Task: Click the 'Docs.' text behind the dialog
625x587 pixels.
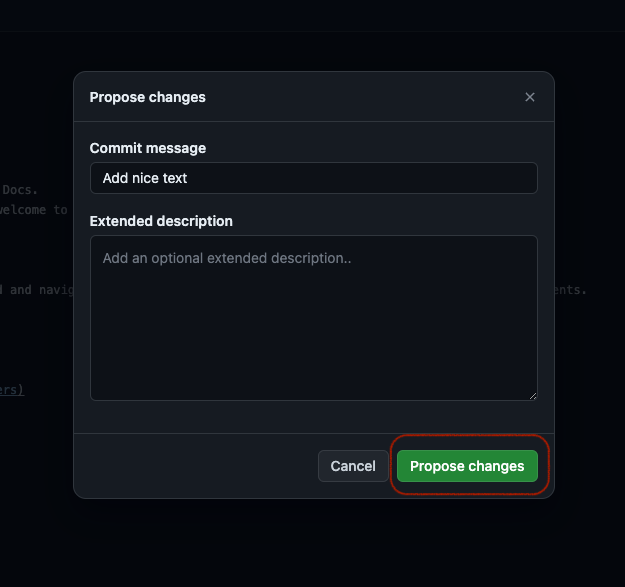Action: (20, 189)
